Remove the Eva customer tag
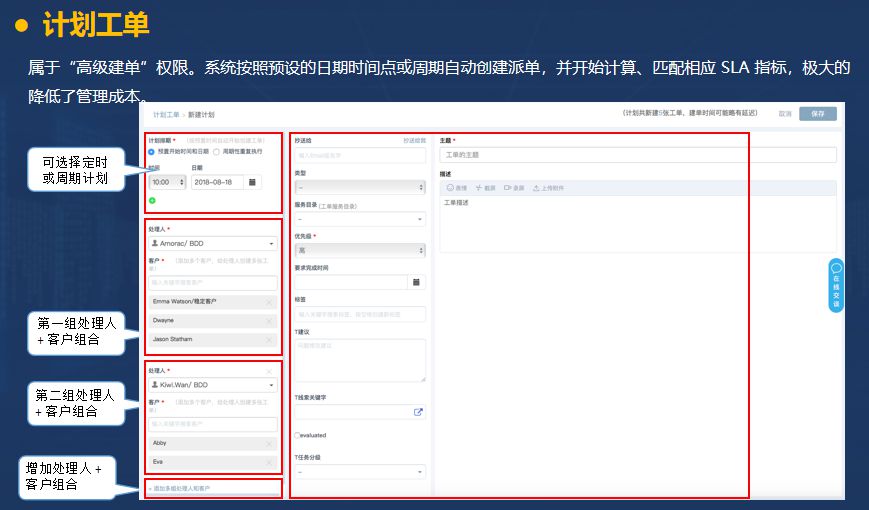This screenshot has height=510, width=869. coord(269,462)
